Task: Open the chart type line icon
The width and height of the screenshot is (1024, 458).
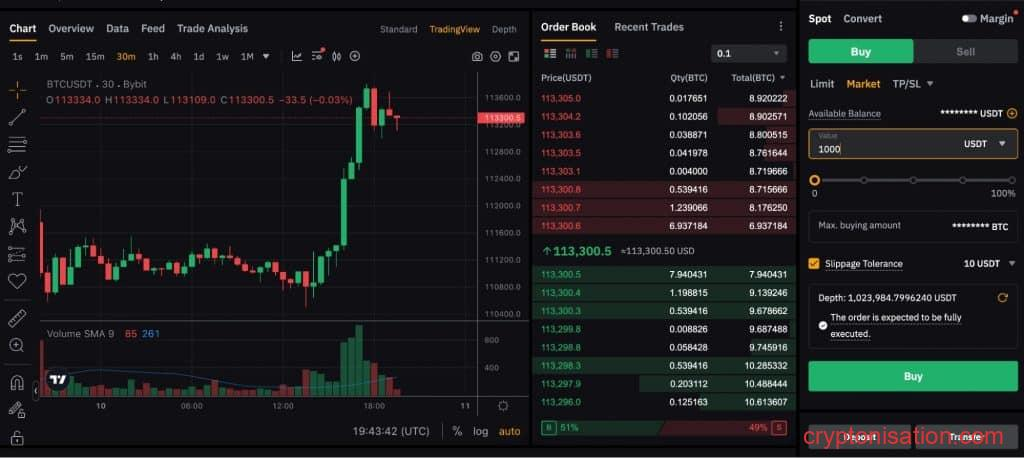Action: coord(297,56)
